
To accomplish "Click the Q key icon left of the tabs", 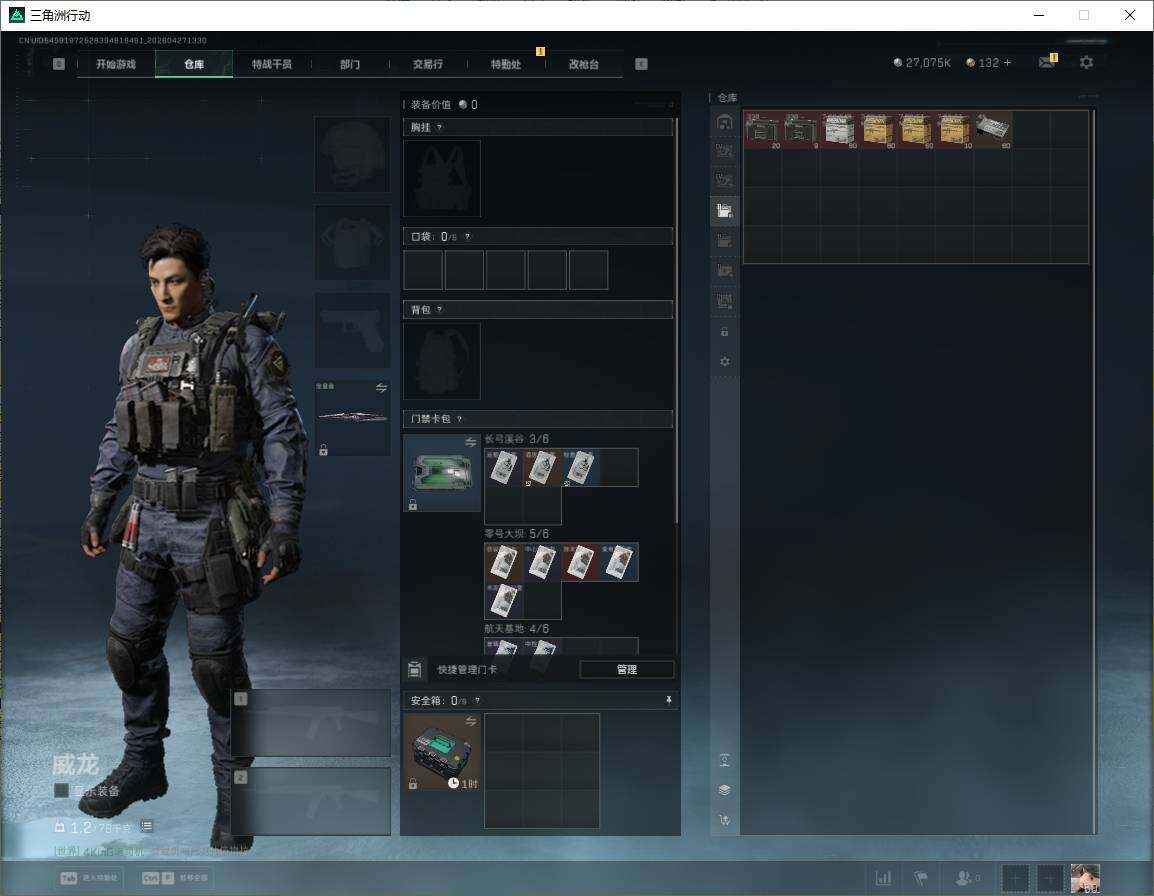I will click(59, 64).
